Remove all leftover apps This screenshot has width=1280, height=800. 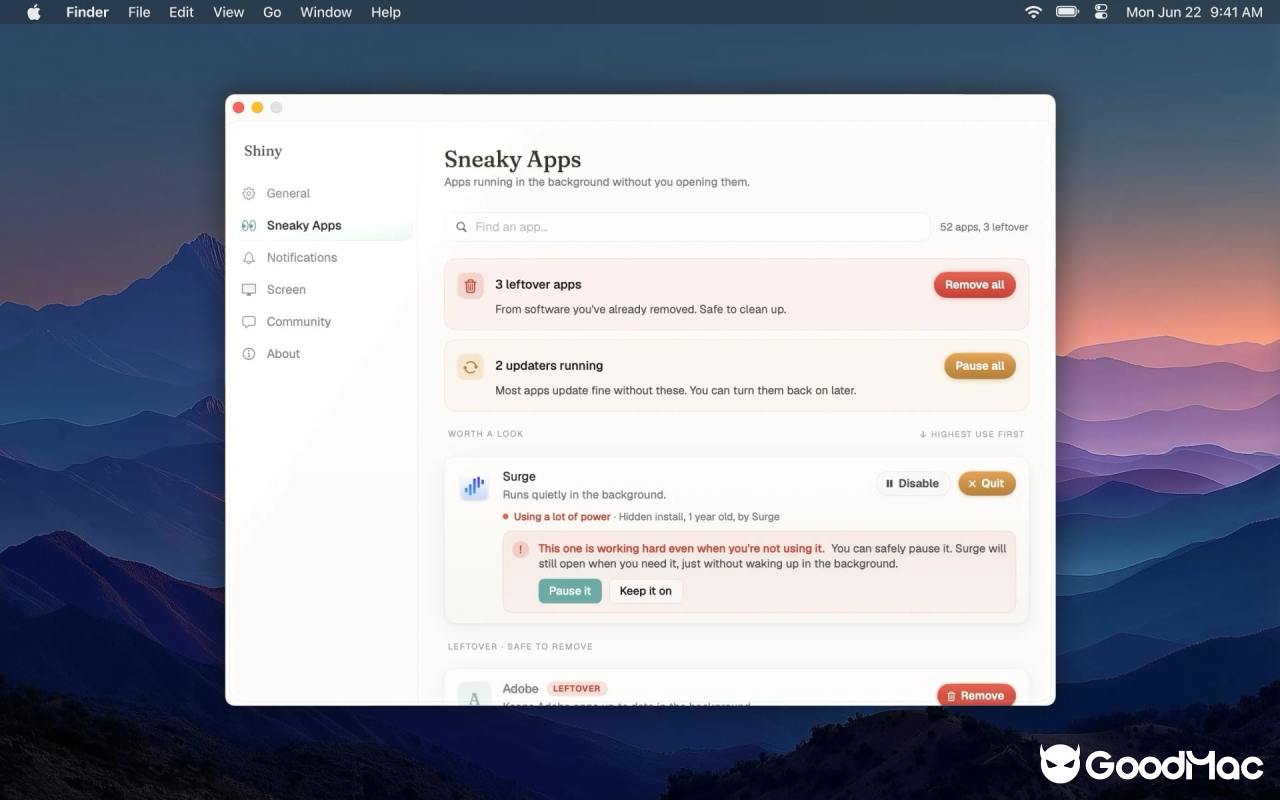pos(975,285)
